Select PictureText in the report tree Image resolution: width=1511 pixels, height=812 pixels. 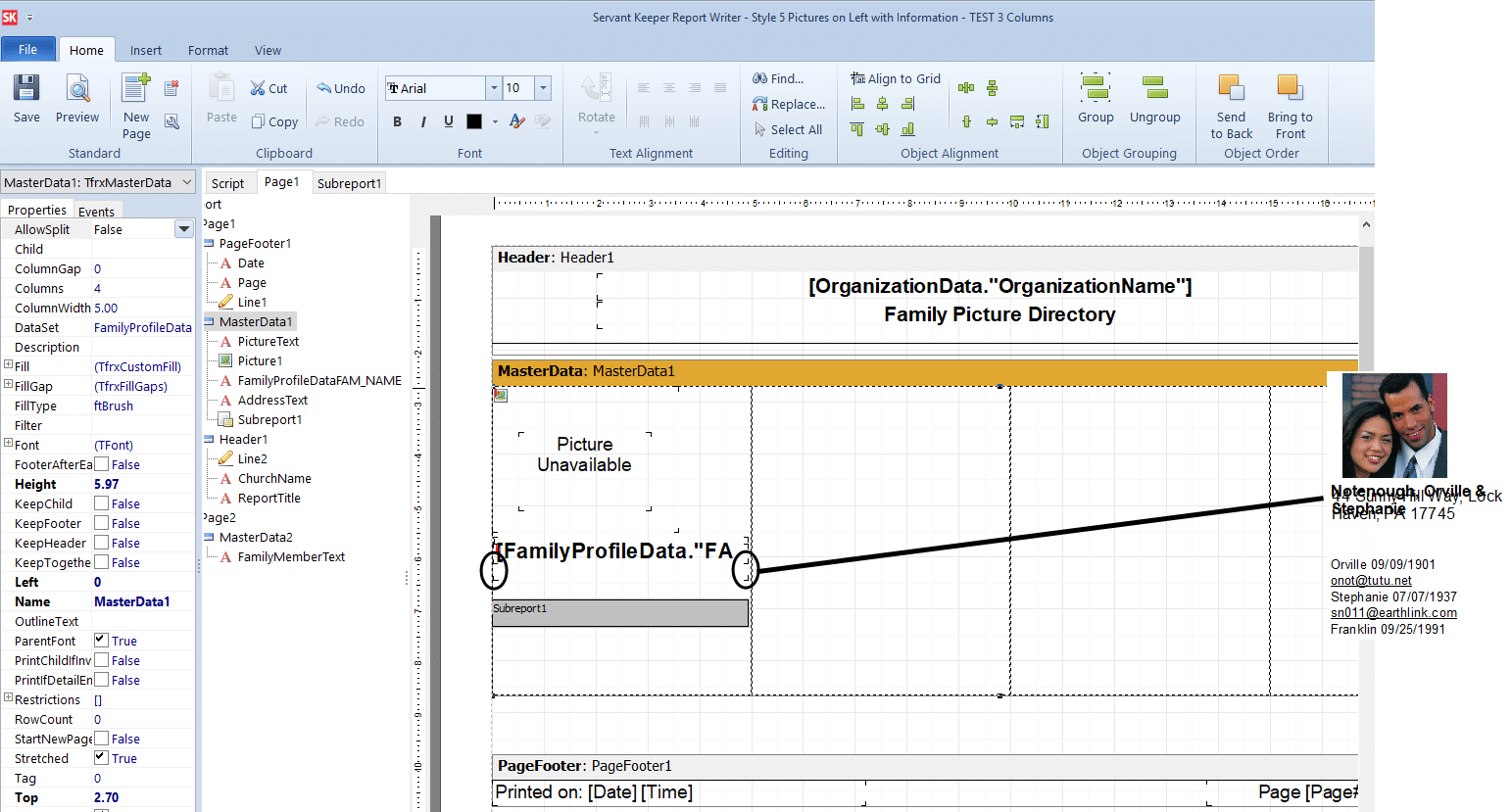pyautogui.click(x=268, y=341)
